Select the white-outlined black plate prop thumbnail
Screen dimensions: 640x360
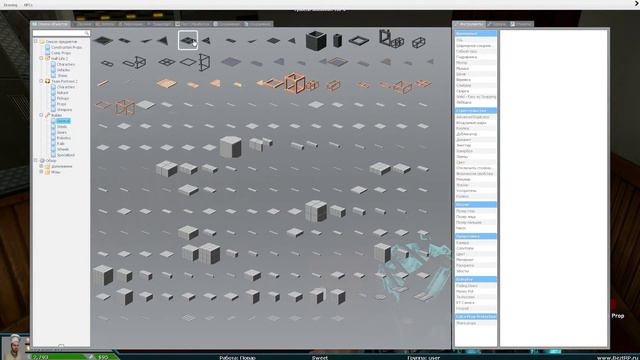click(x=188, y=40)
